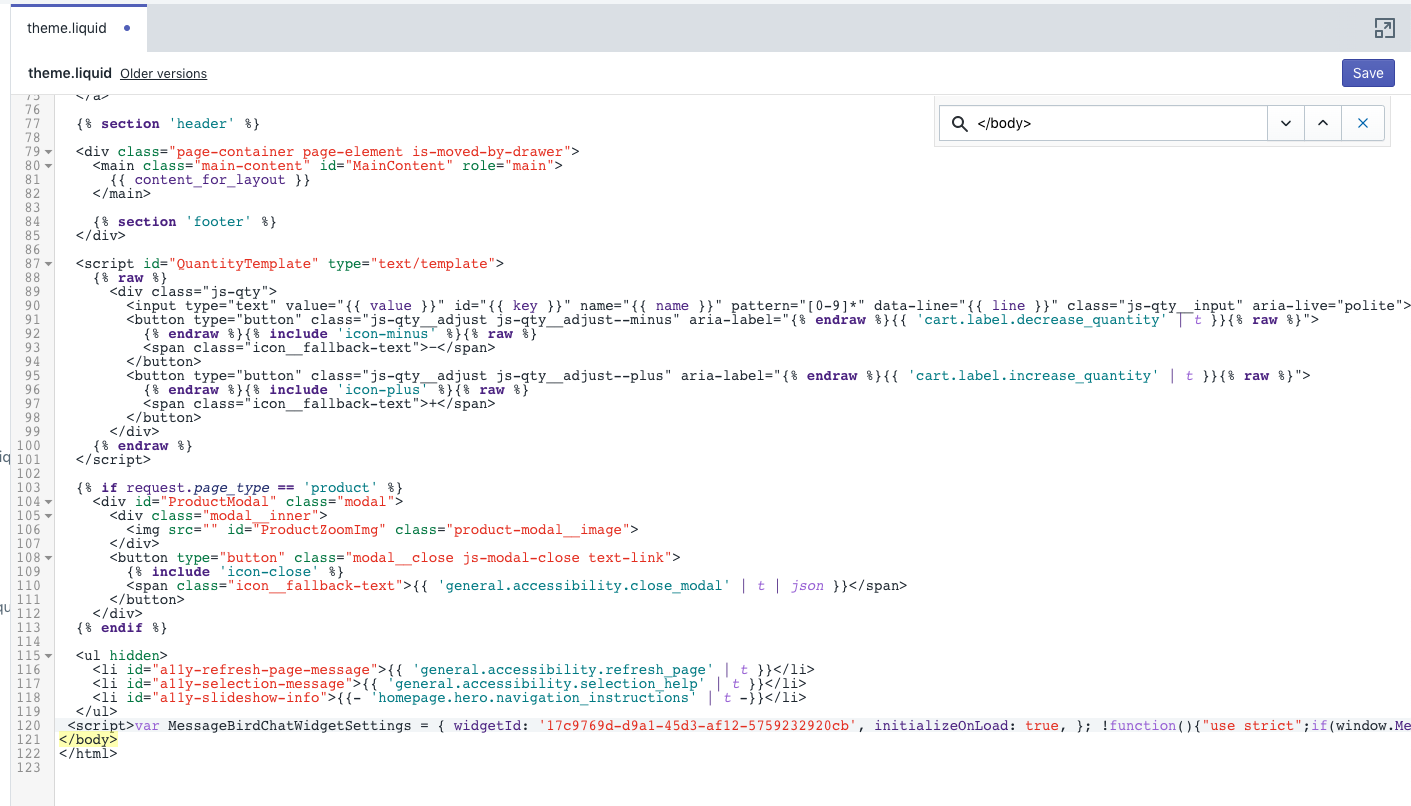Collapse the page-container div at line 79
Image resolution: width=1411 pixels, height=806 pixels.
(x=48, y=152)
